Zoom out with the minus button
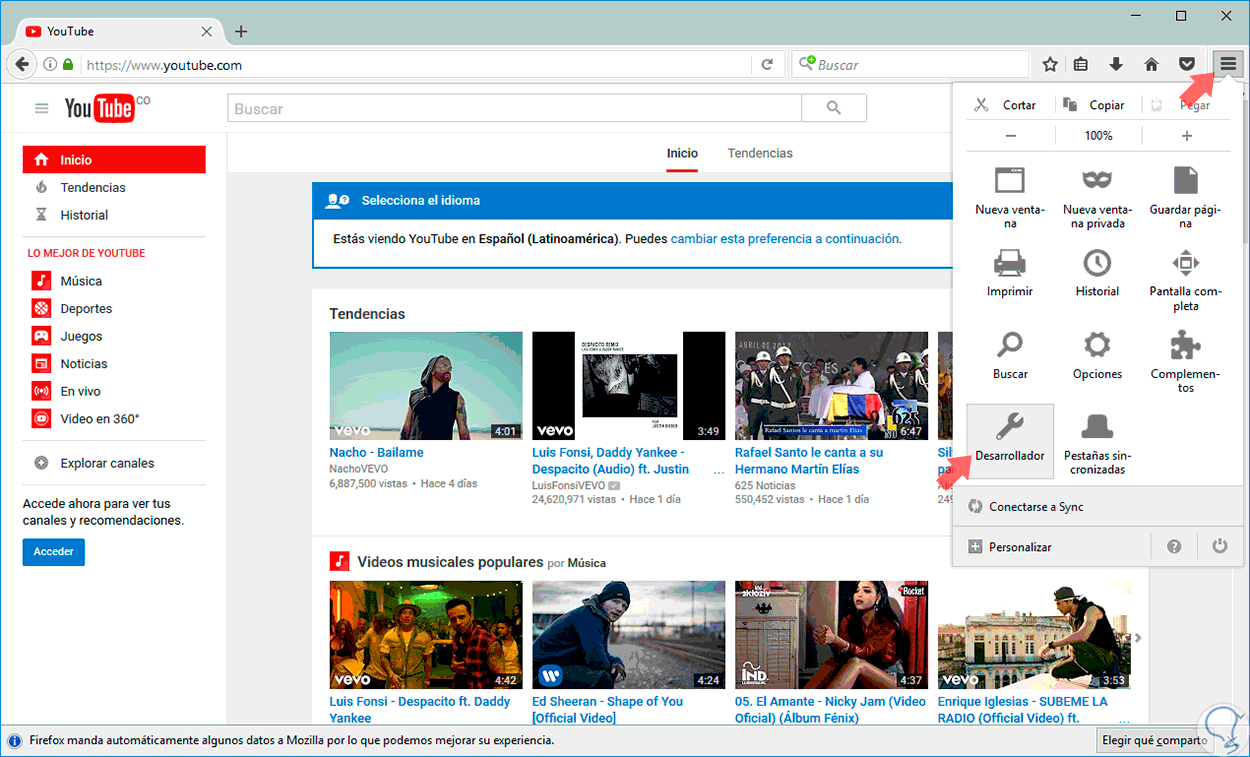This screenshot has width=1250, height=757. pos(1011,136)
